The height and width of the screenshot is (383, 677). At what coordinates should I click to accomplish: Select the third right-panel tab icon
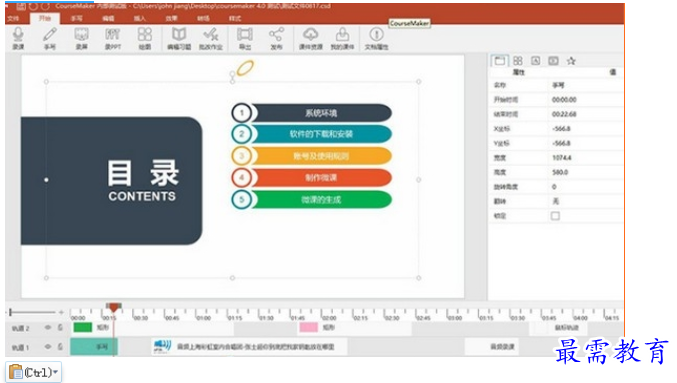point(535,61)
